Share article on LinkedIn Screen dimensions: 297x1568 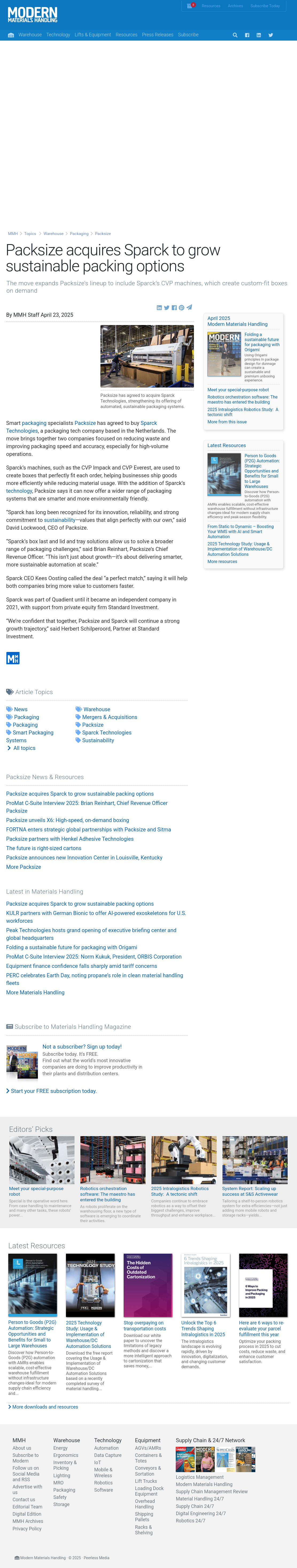tap(159, 308)
